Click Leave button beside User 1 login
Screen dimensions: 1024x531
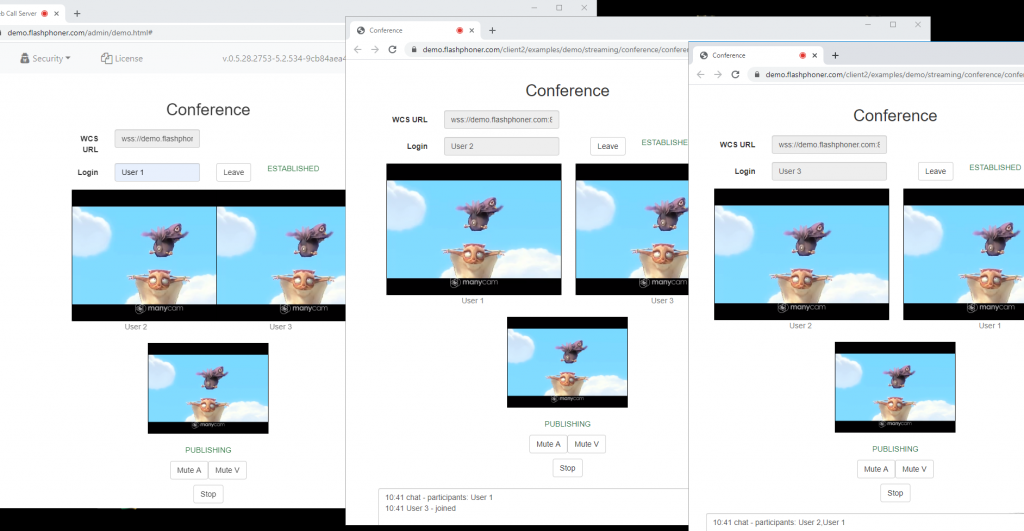(233, 172)
